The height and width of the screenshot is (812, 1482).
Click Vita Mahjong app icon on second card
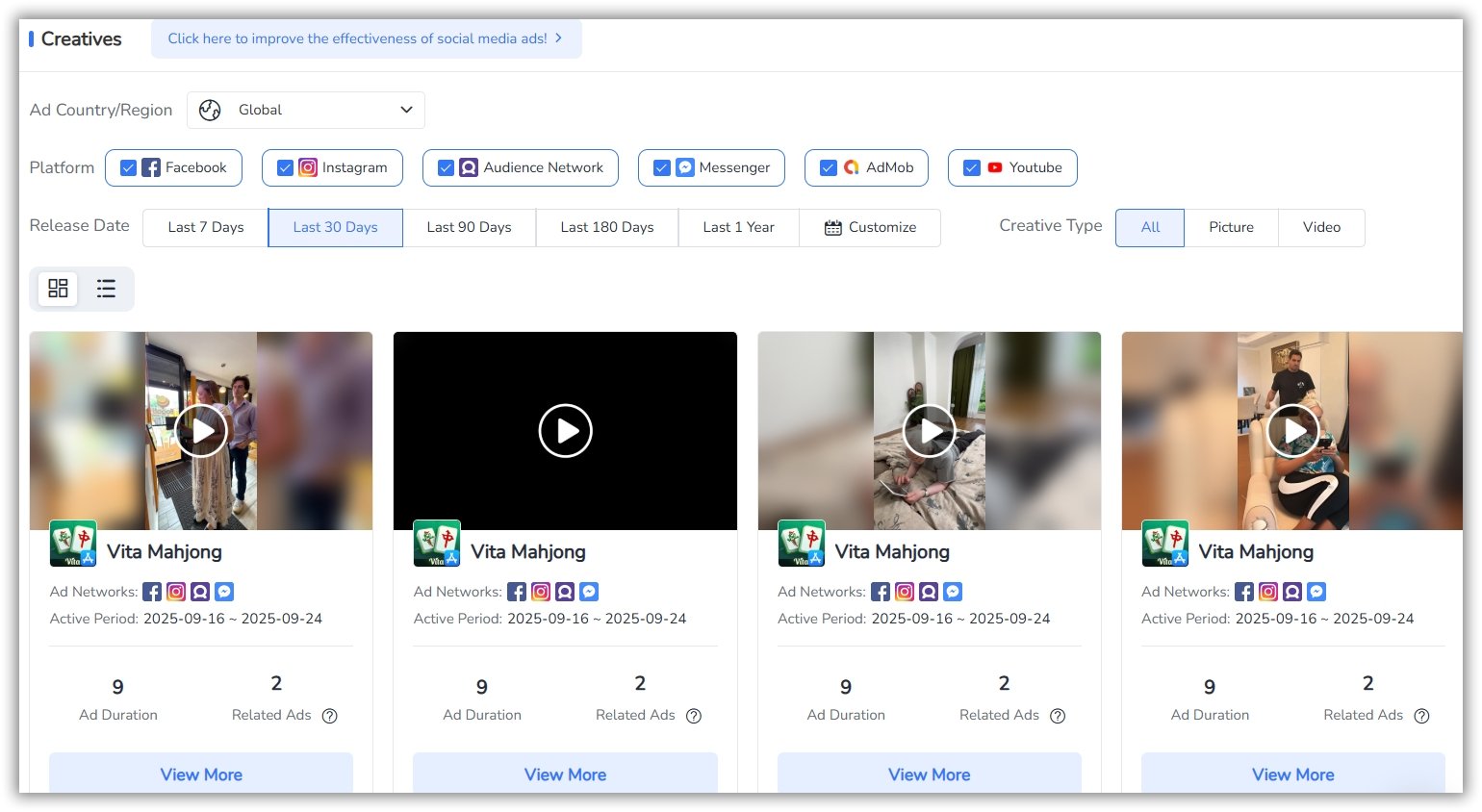point(437,544)
